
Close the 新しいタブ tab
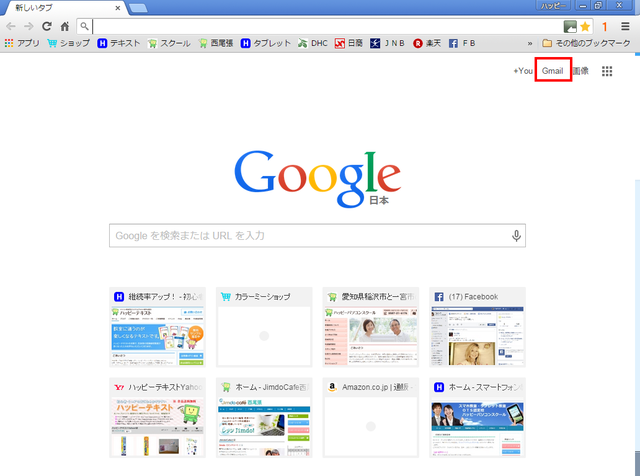tap(118, 8)
